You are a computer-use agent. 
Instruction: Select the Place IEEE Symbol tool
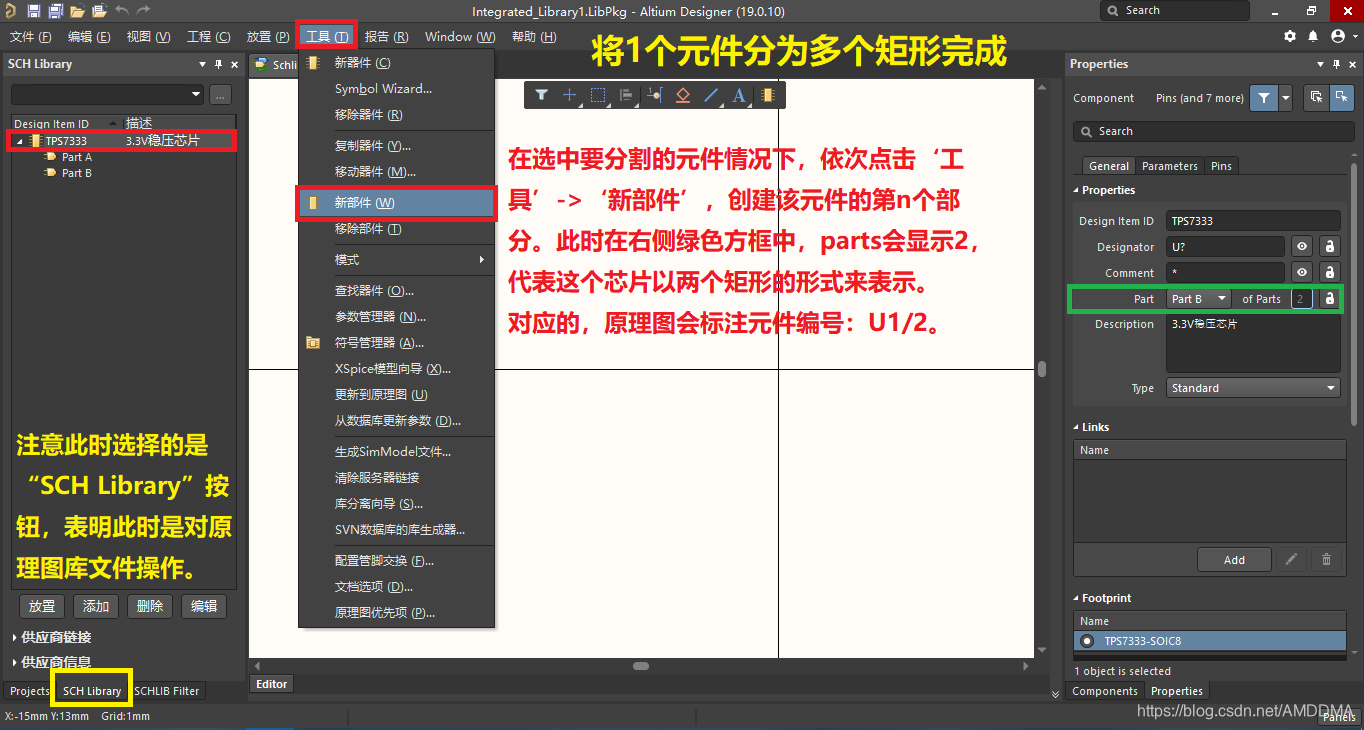click(683, 95)
